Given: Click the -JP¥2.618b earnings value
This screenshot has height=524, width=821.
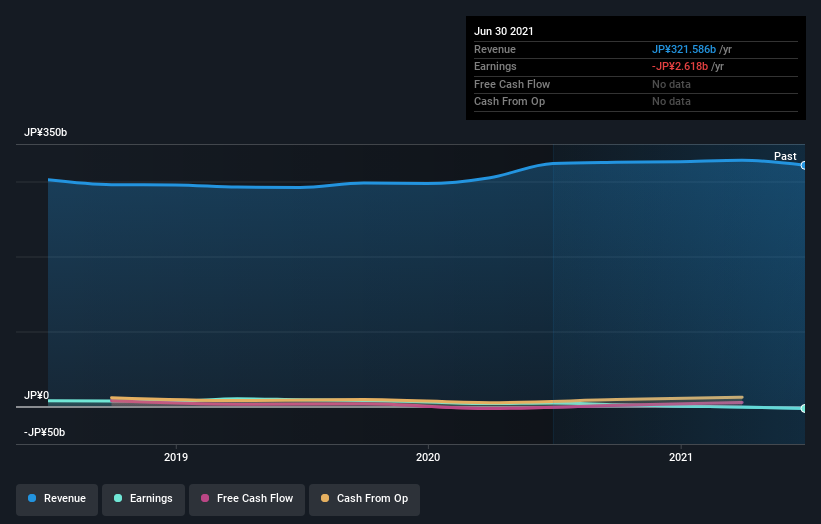Looking at the screenshot, I should tap(680, 66).
